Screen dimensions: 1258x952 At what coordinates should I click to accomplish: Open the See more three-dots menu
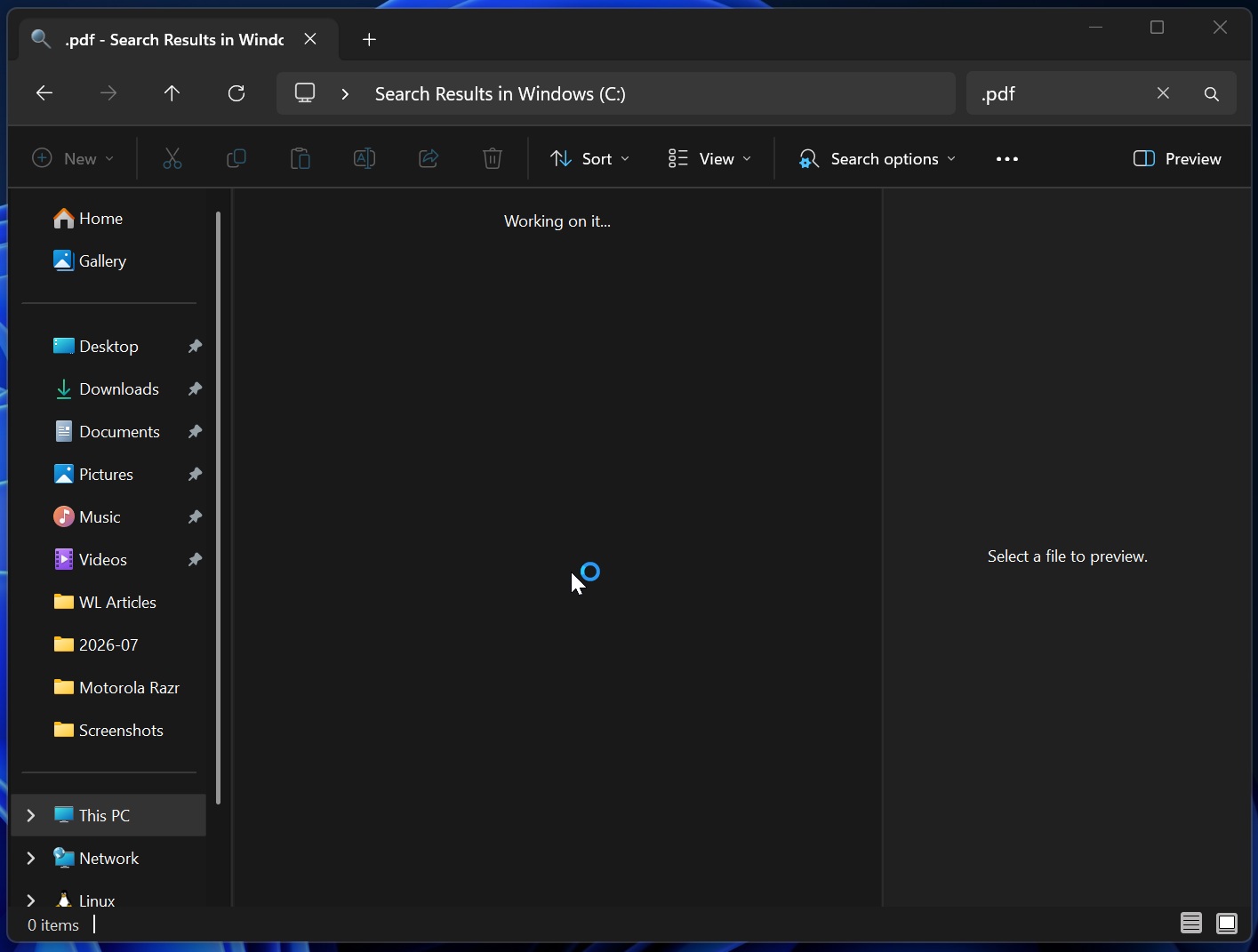click(x=1007, y=159)
